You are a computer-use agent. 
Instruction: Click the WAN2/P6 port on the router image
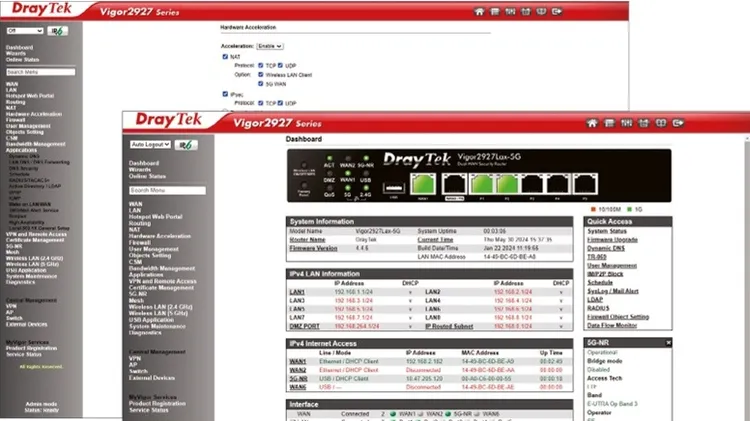454,185
